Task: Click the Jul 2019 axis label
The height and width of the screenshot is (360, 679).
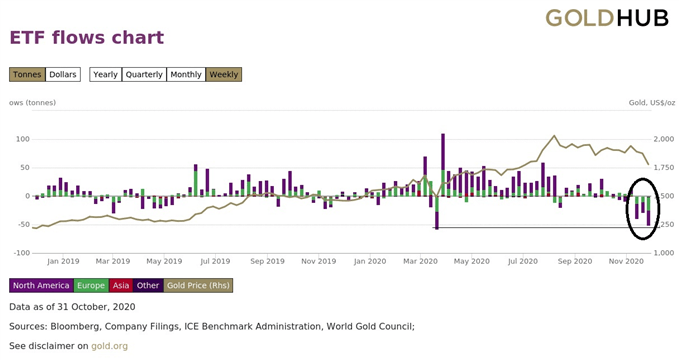Action: [x=215, y=261]
